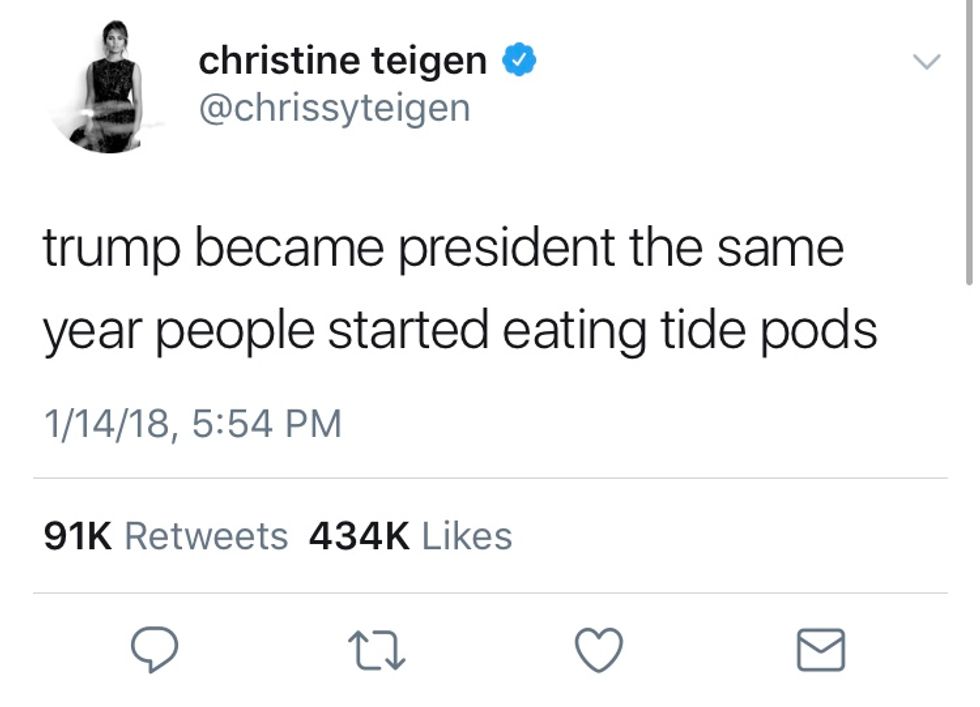The height and width of the screenshot is (707, 980).
Task: View who liked via the Likes label
Action: (467, 537)
